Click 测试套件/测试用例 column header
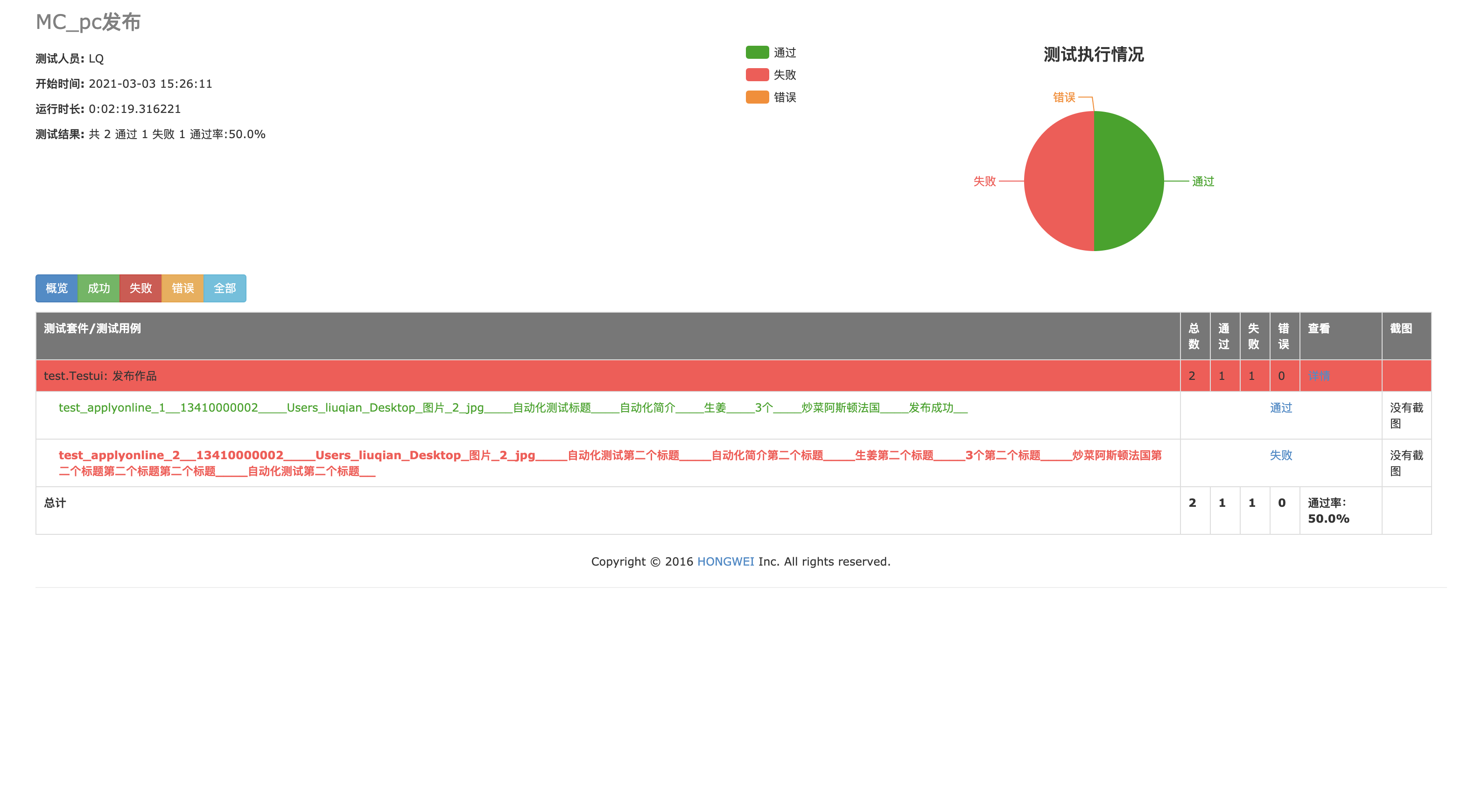Viewport: 1475px width, 812px height. pyautogui.click(x=92, y=329)
